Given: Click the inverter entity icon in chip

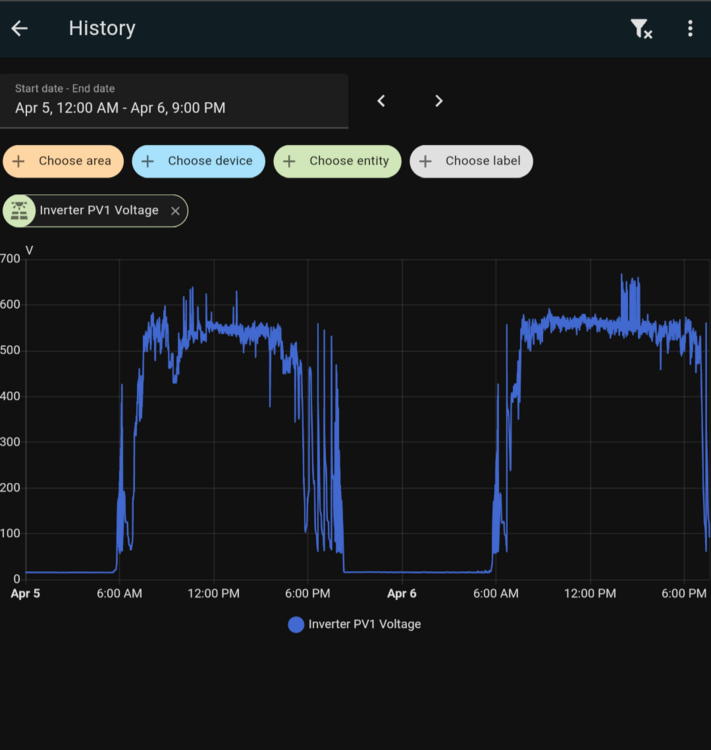Looking at the screenshot, I should click(x=20, y=211).
